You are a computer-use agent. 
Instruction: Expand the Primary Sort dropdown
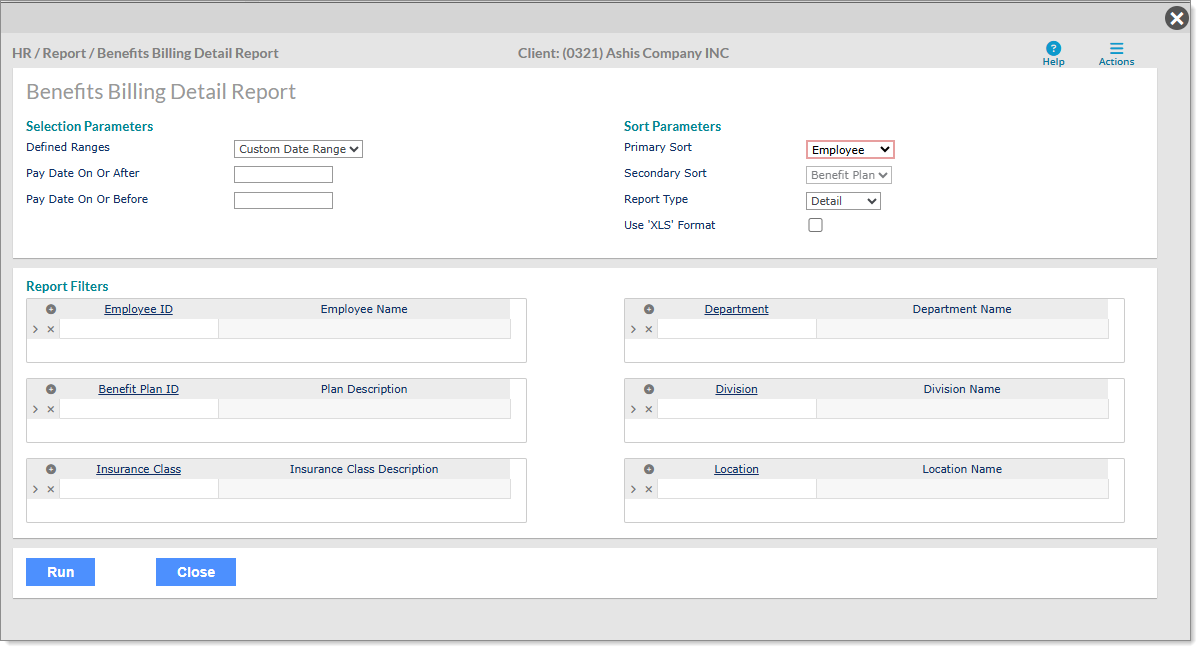pos(850,149)
